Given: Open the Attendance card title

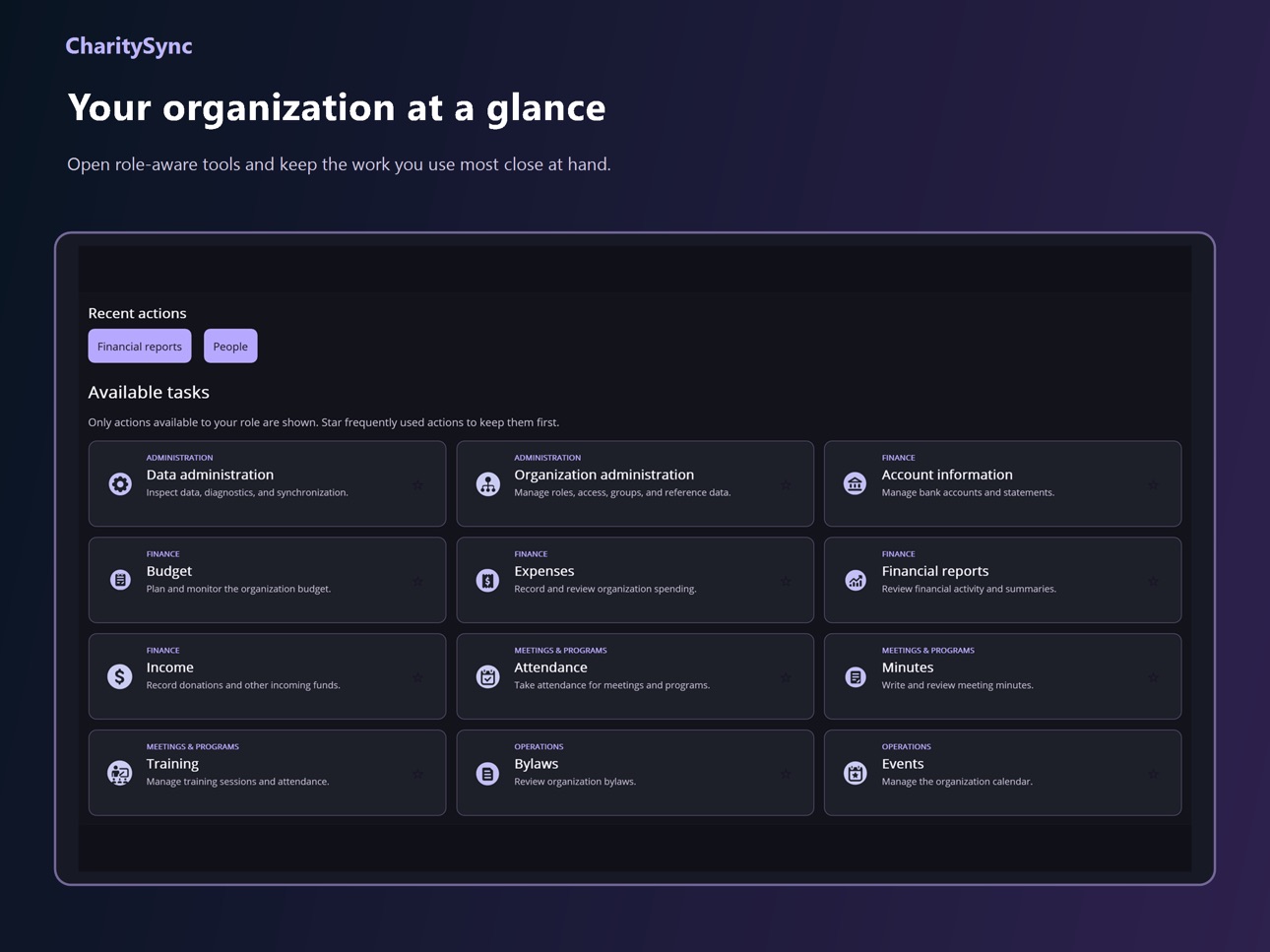Looking at the screenshot, I should point(550,667).
